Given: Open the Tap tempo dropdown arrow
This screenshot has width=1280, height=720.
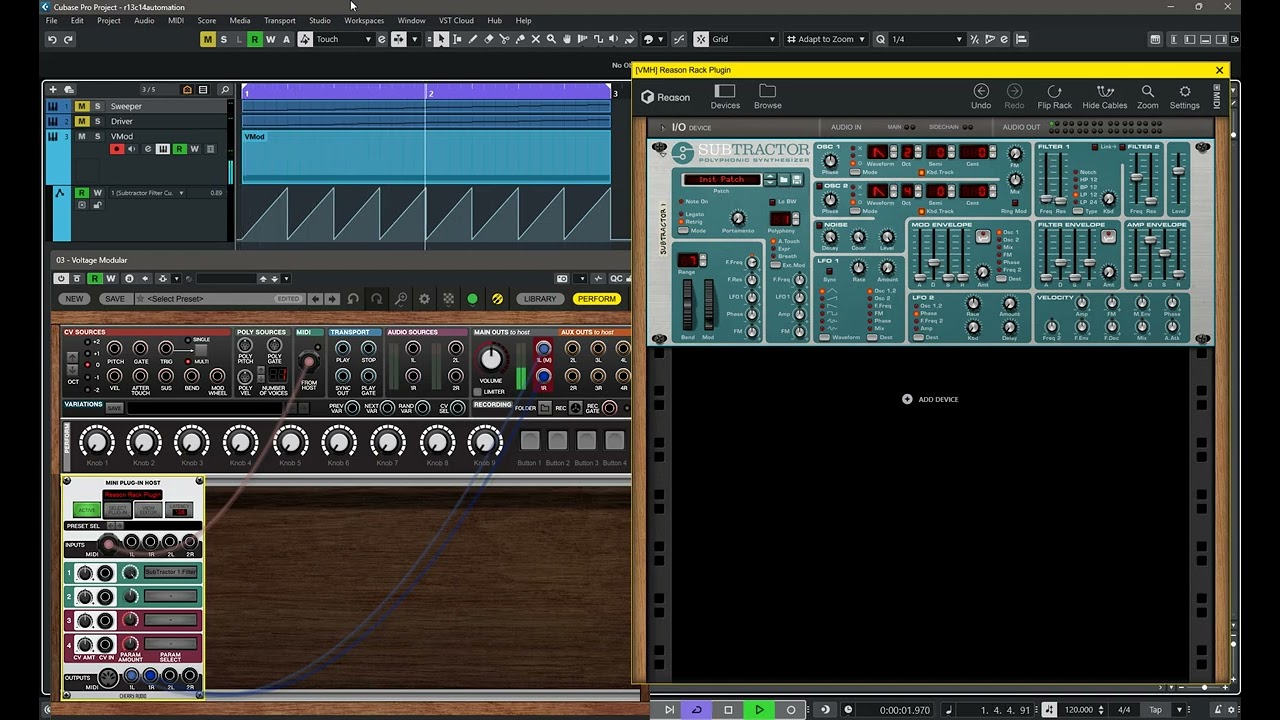Looking at the screenshot, I should point(1180,710).
